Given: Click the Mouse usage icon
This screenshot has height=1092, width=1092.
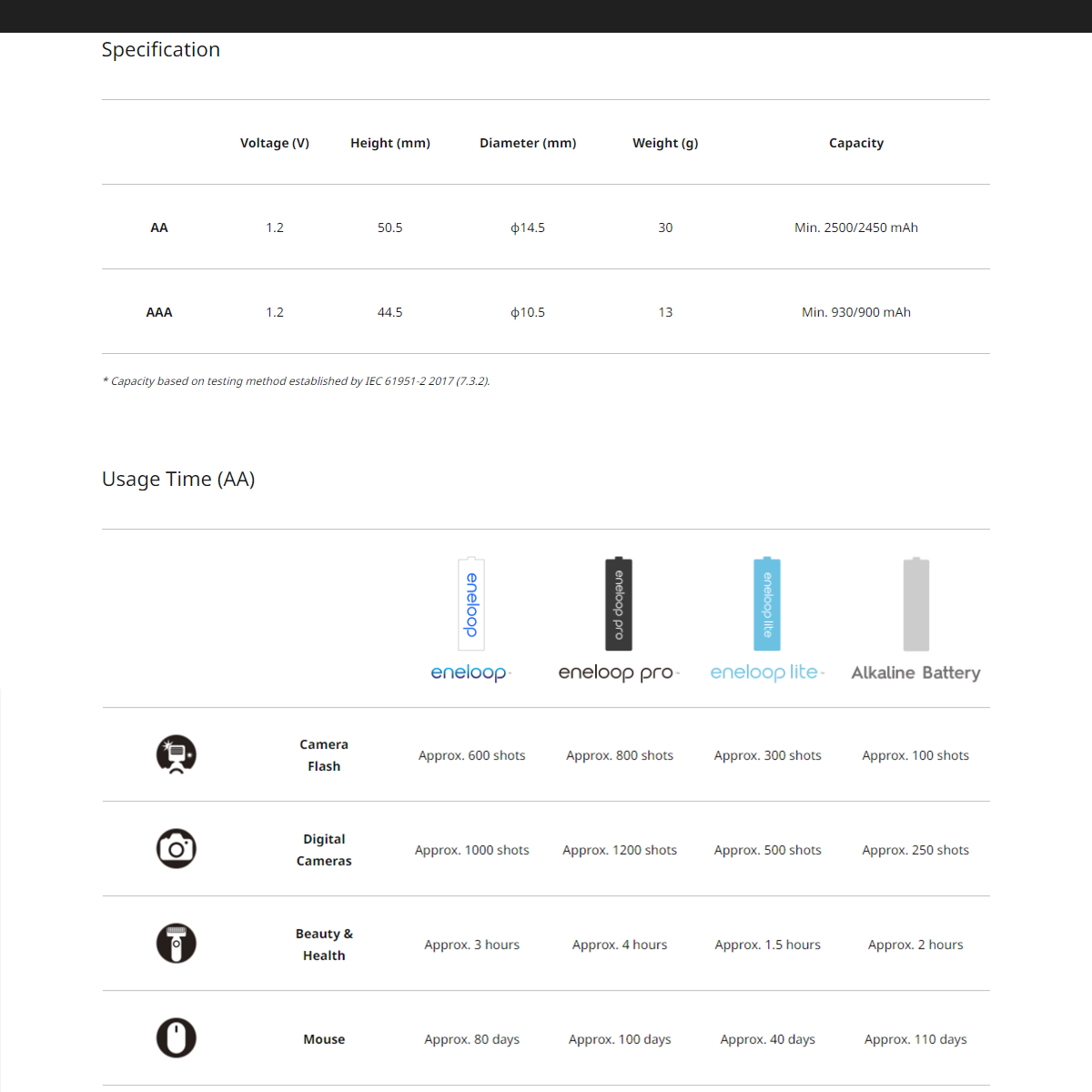Looking at the screenshot, I should [177, 1038].
